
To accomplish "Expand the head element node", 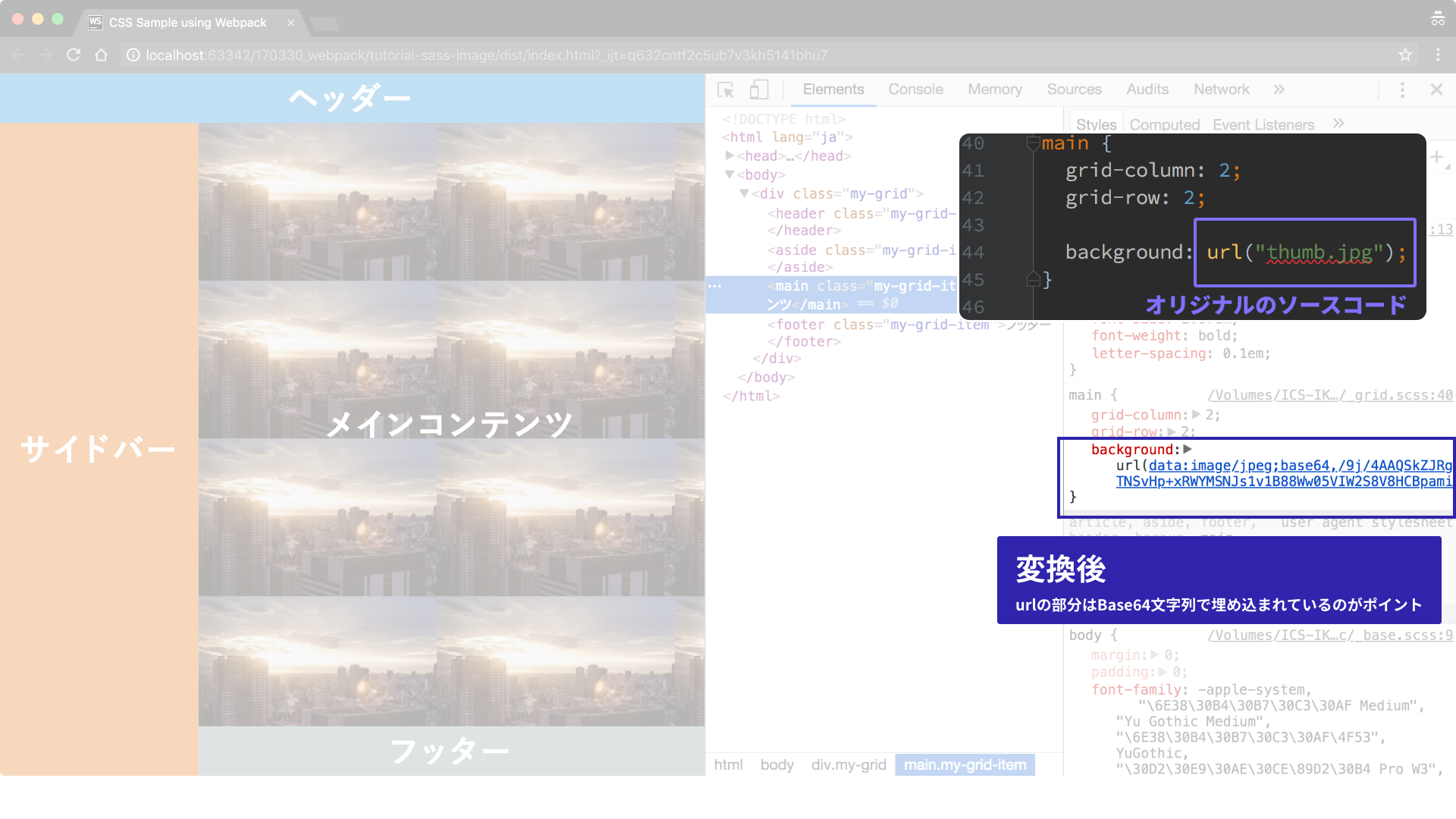I will point(730,155).
